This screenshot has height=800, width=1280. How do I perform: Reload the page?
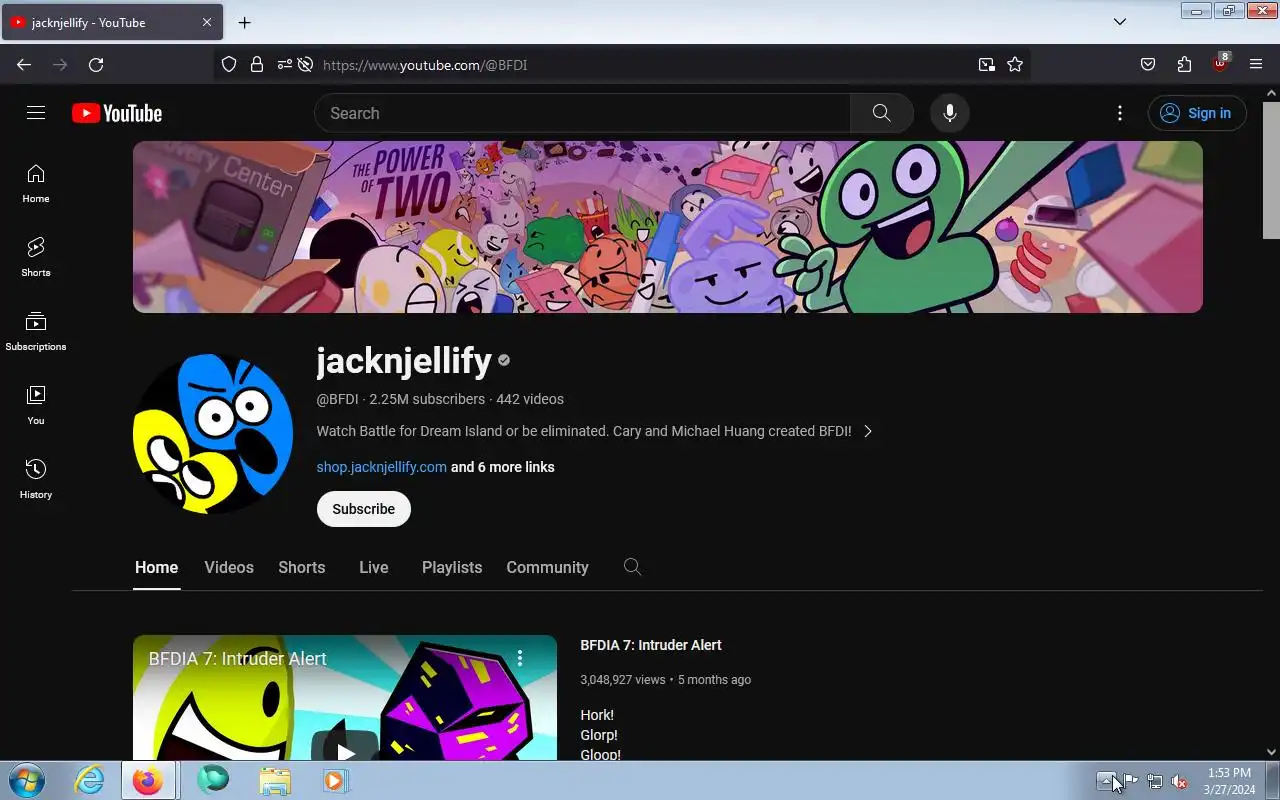tap(96, 65)
